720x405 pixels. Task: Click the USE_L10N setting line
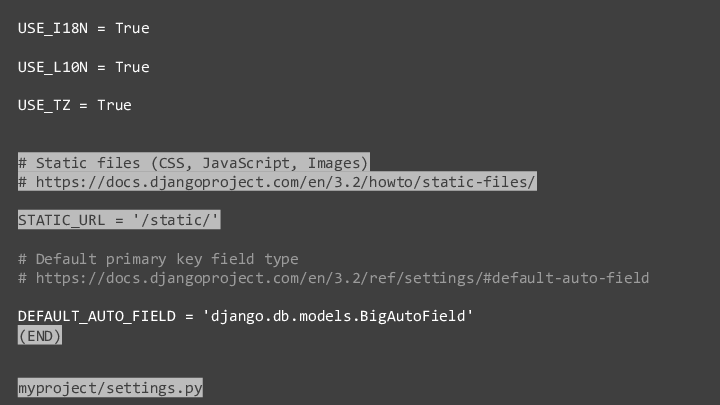(84, 67)
